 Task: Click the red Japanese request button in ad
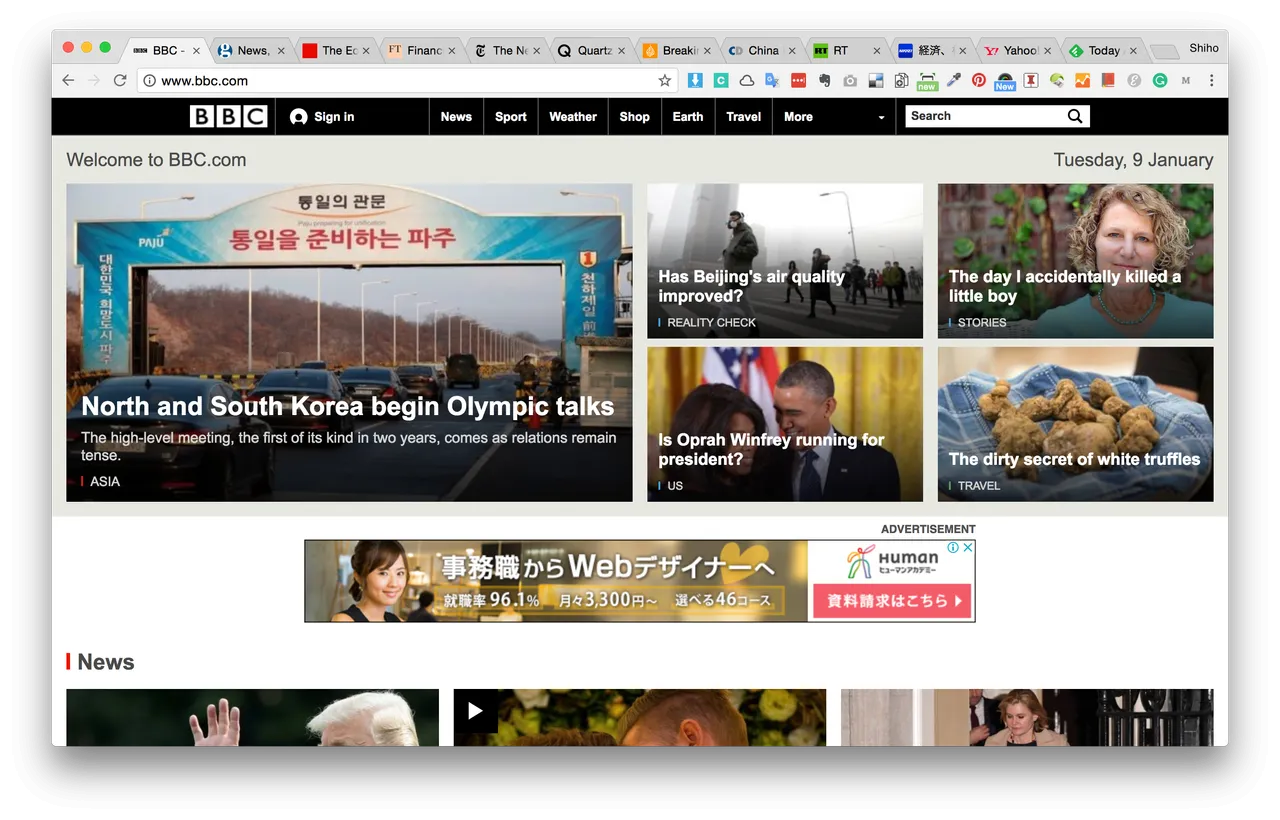click(891, 601)
